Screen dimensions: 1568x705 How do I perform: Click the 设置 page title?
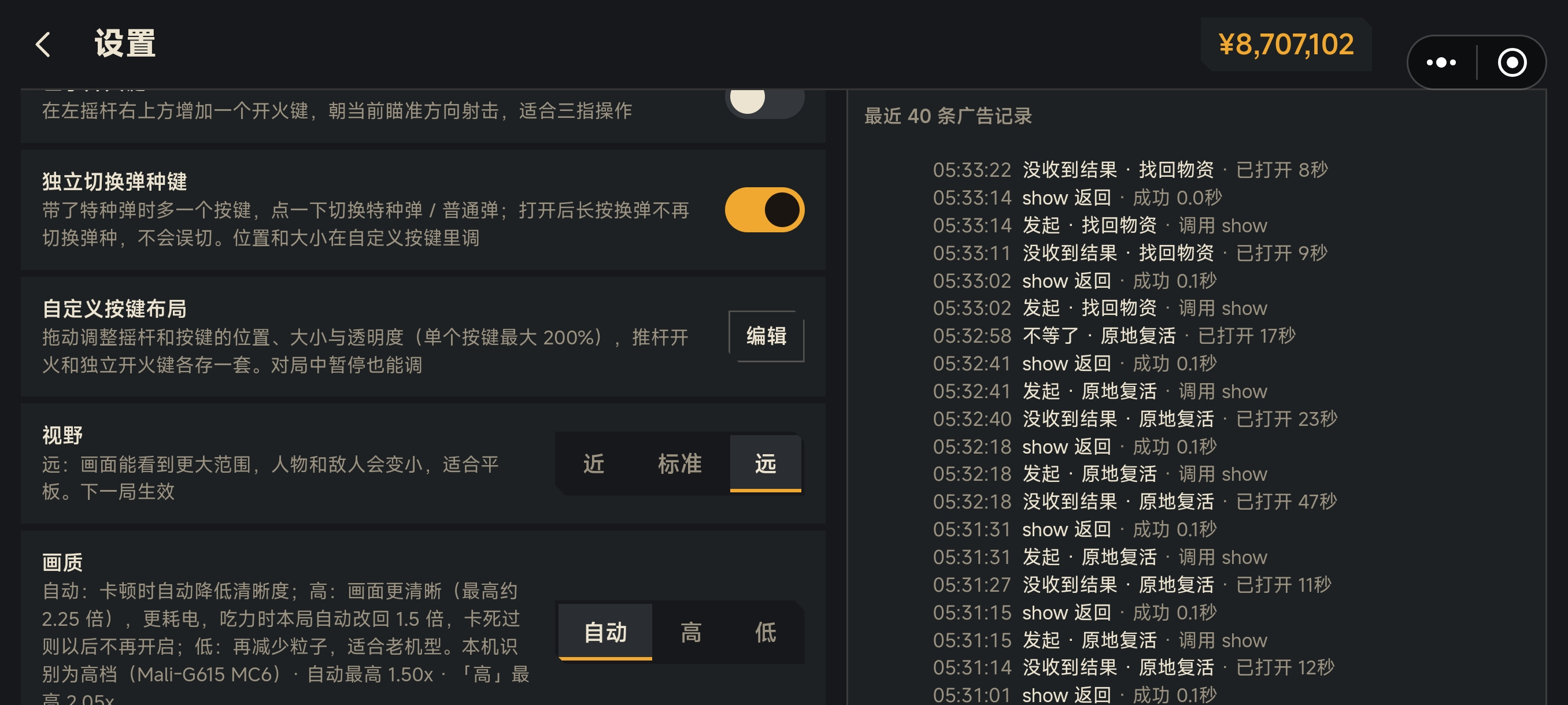pyautogui.click(x=125, y=44)
